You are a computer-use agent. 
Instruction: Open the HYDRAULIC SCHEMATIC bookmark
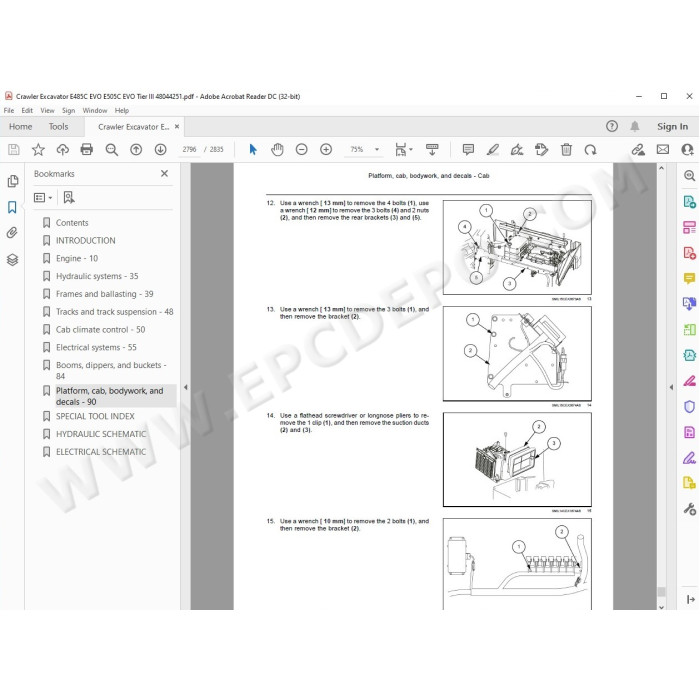(101, 434)
